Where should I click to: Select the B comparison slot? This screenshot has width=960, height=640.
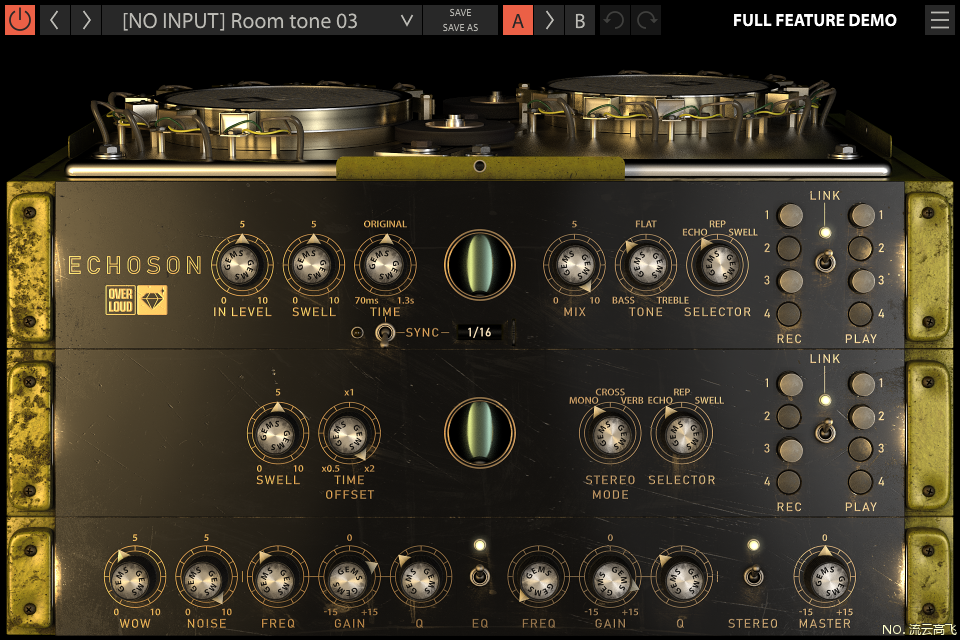[580, 20]
